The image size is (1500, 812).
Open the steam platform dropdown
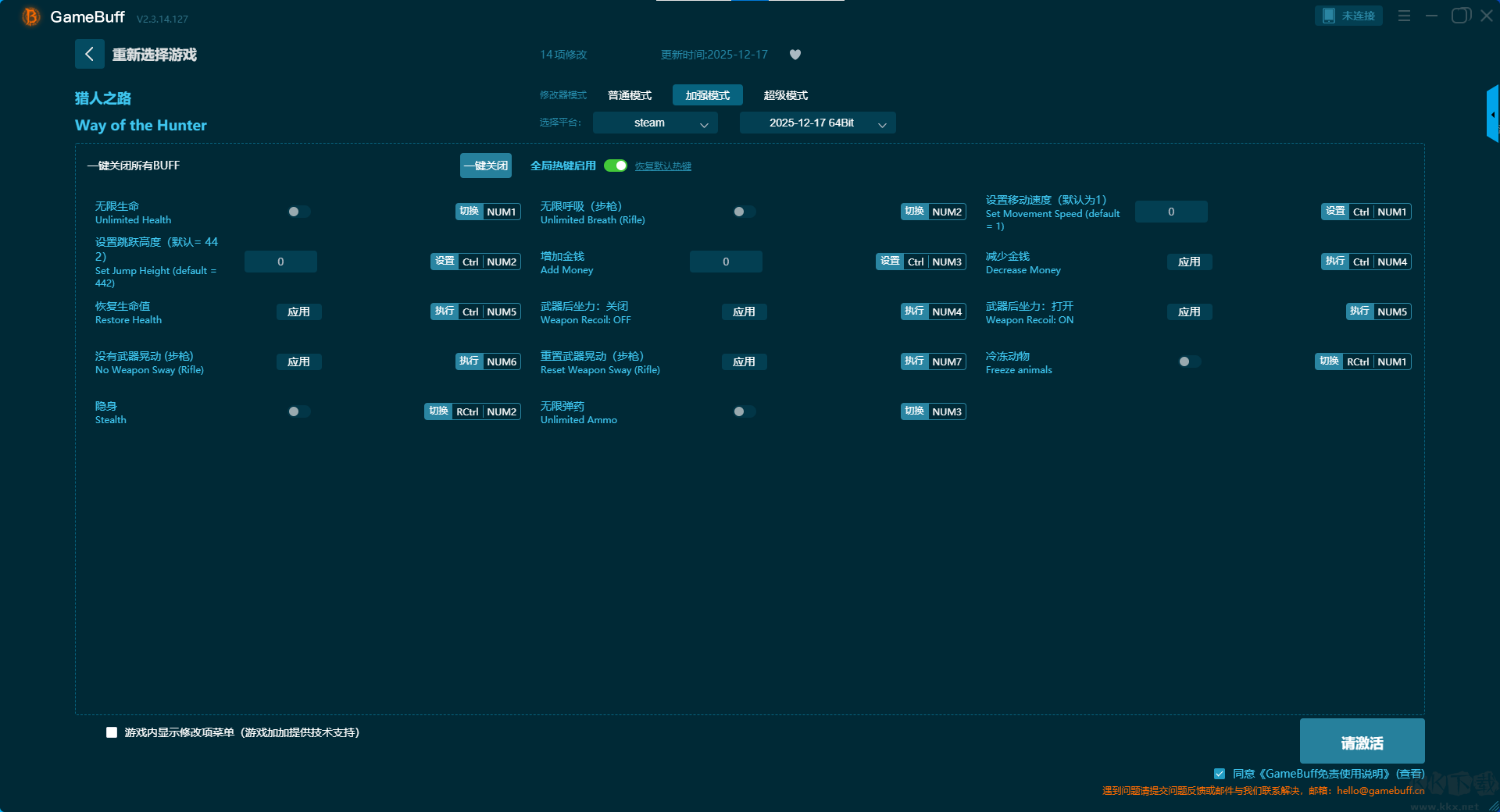coord(655,123)
